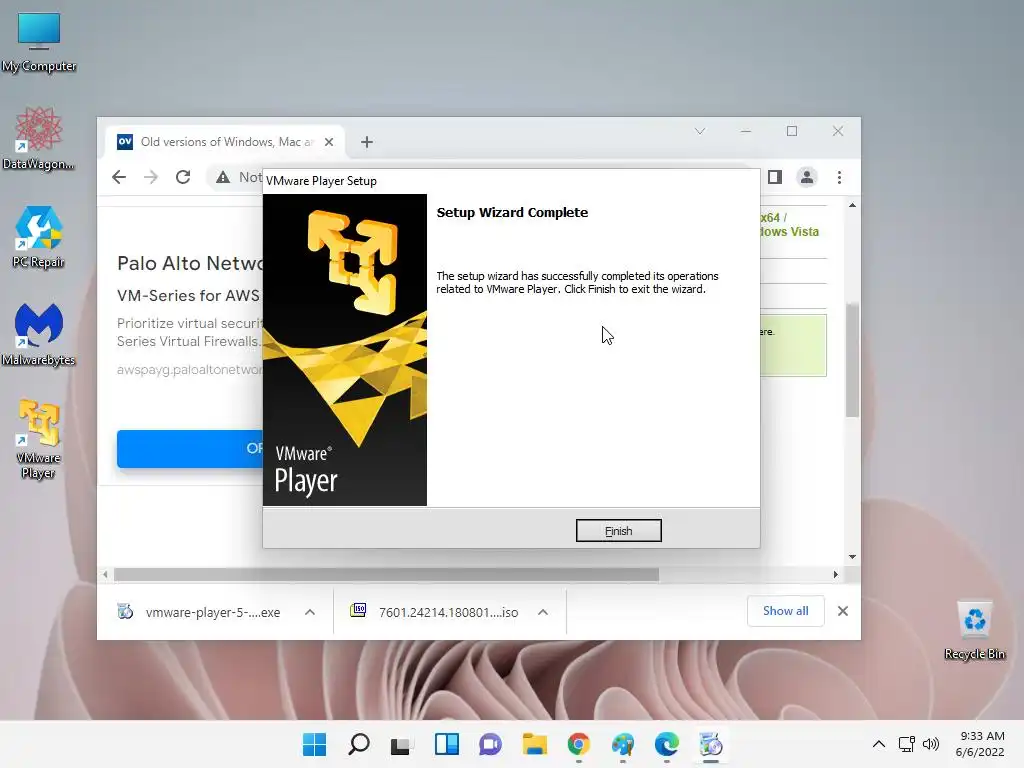The height and width of the screenshot is (768, 1024).
Task: Open Chrome three-dot menu
Action: pos(839,177)
